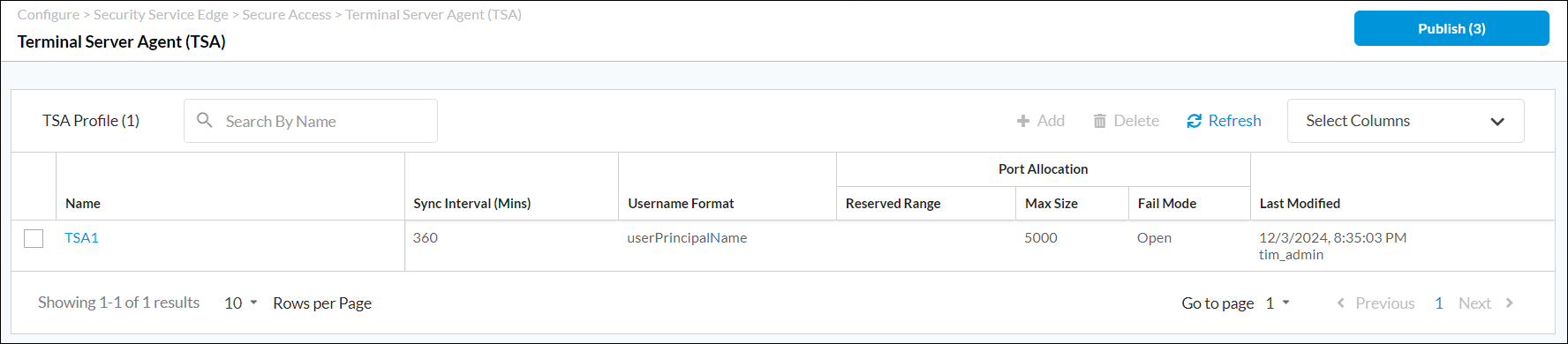Click the magnifier search icon

coord(205,120)
